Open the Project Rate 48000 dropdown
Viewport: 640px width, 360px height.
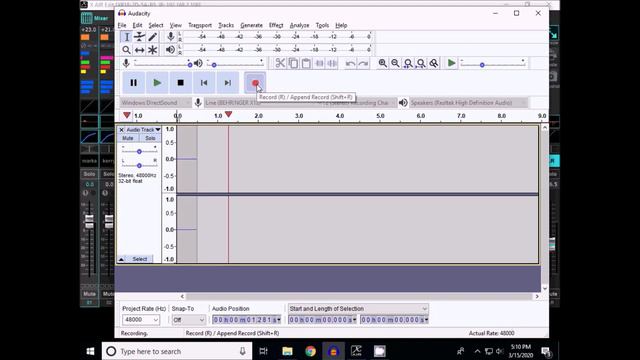(141, 320)
